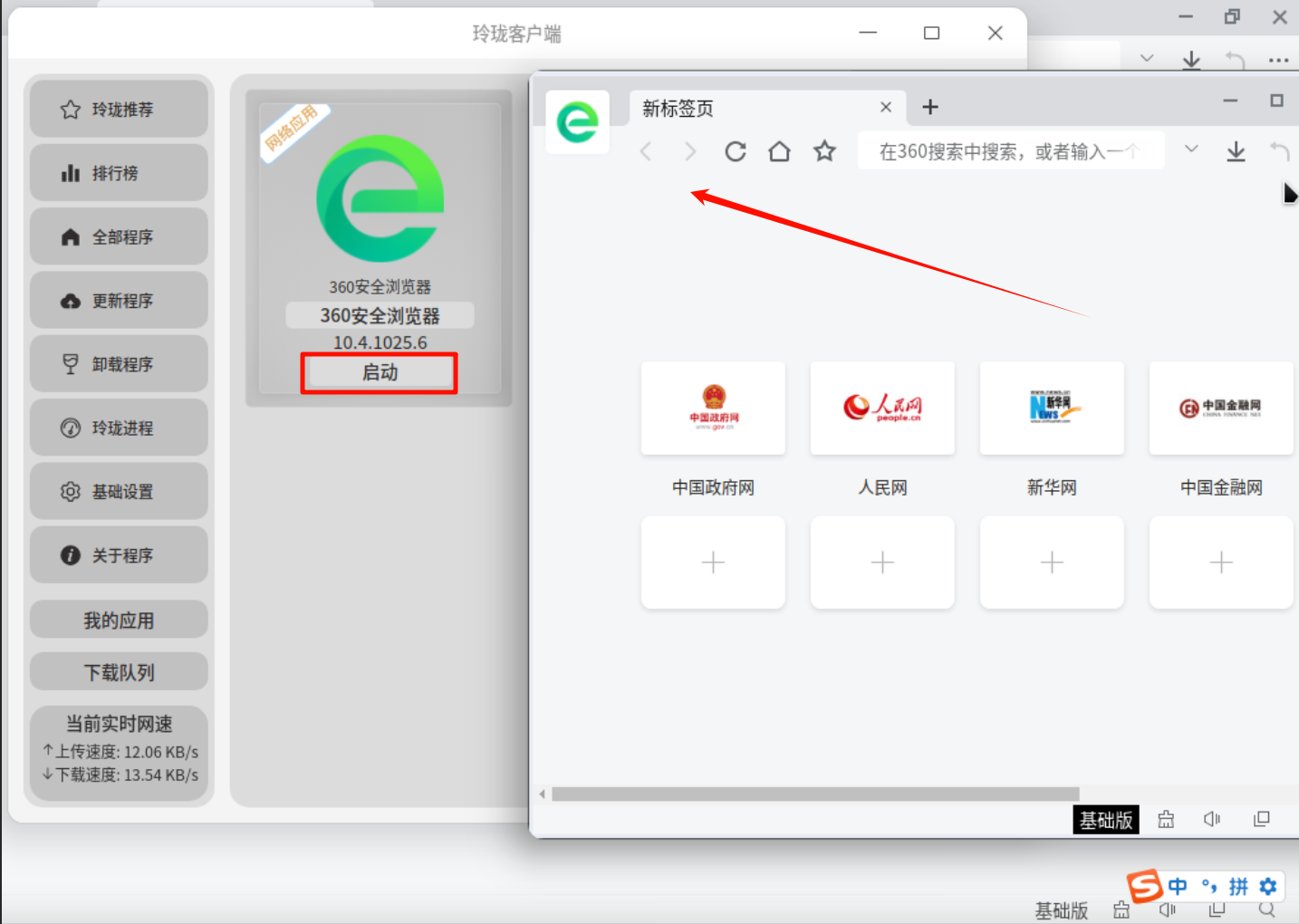Image resolution: width=1299 pixels, height=924 pixels.
Task: Open the browser download manager icon
Action: coord(1236,150)
